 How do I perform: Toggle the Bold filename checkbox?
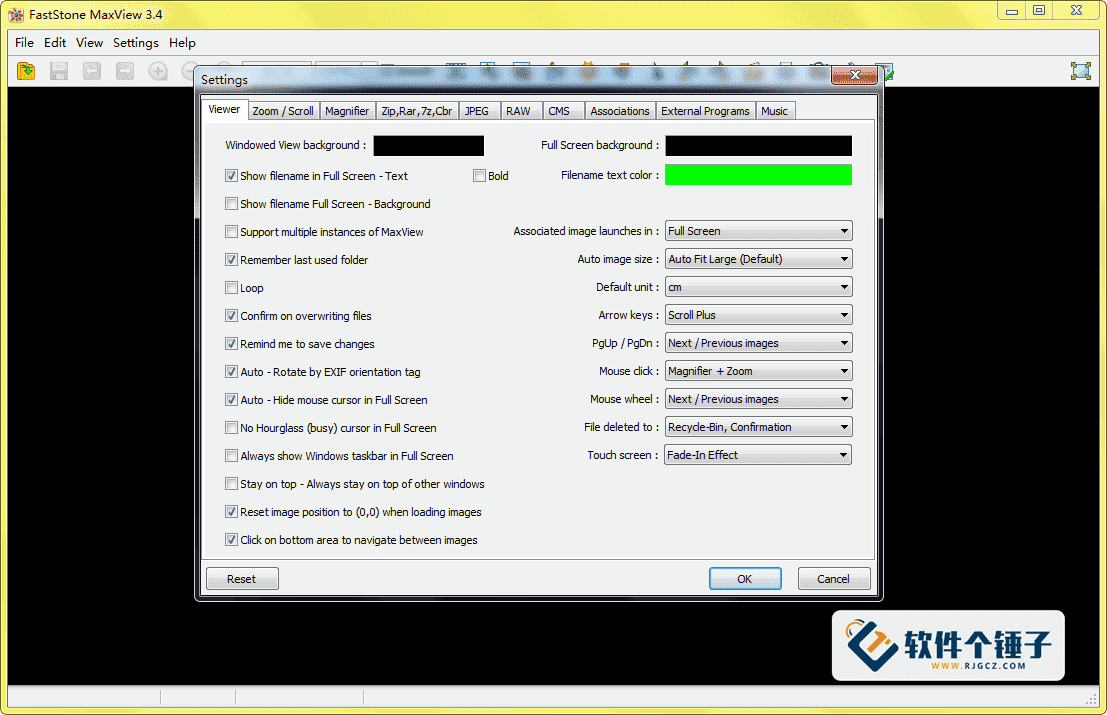click(480, 176)
